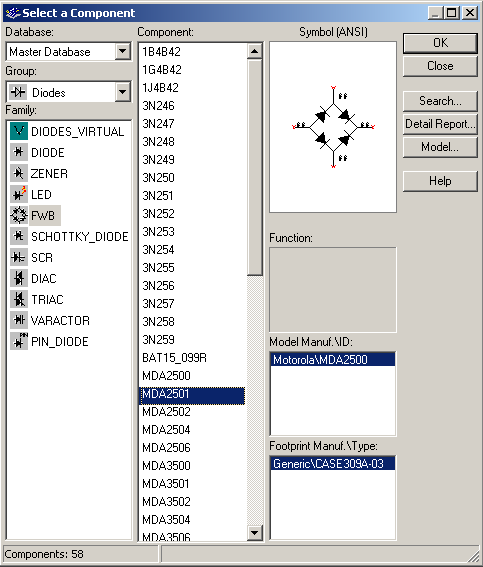Image resolution: width=483 pixels, height=567 pixels.
Task: Select the SCHOTTKY_DIODE family icon
Action: [x=19, y=236]
